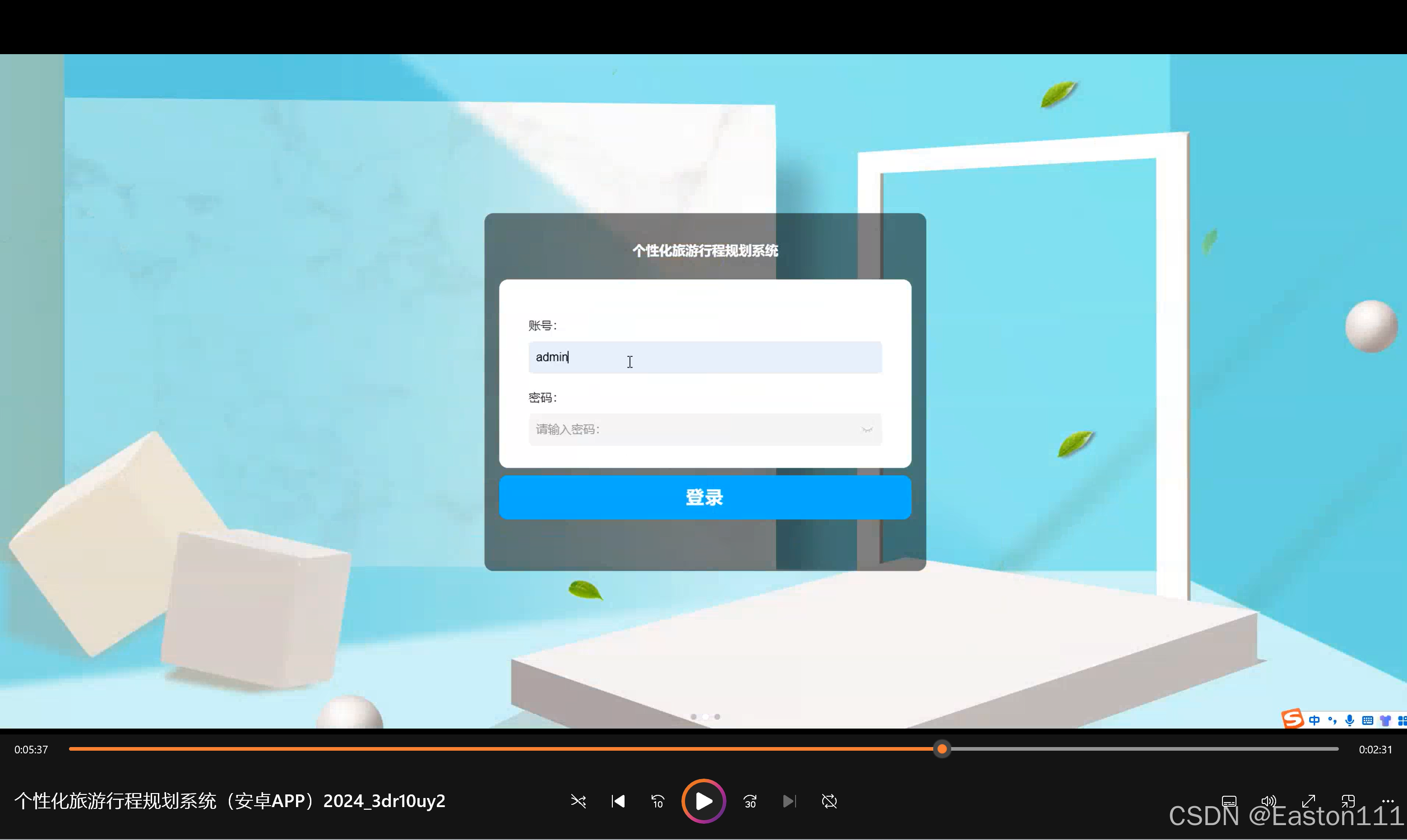
Task: Enter full screen mode
Action: tap(1309, 801)
